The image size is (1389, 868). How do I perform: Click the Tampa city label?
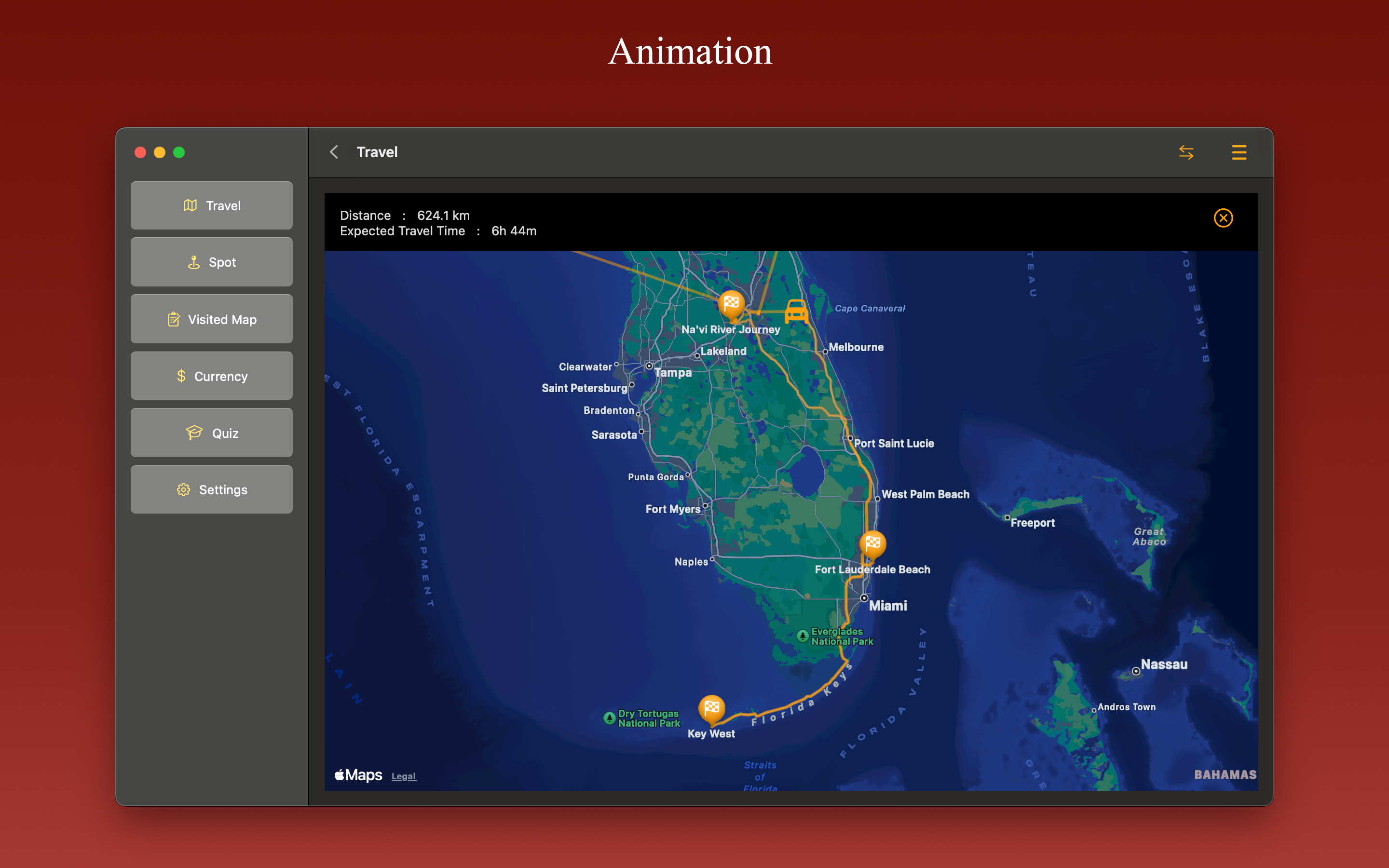[x=673, y=373]
